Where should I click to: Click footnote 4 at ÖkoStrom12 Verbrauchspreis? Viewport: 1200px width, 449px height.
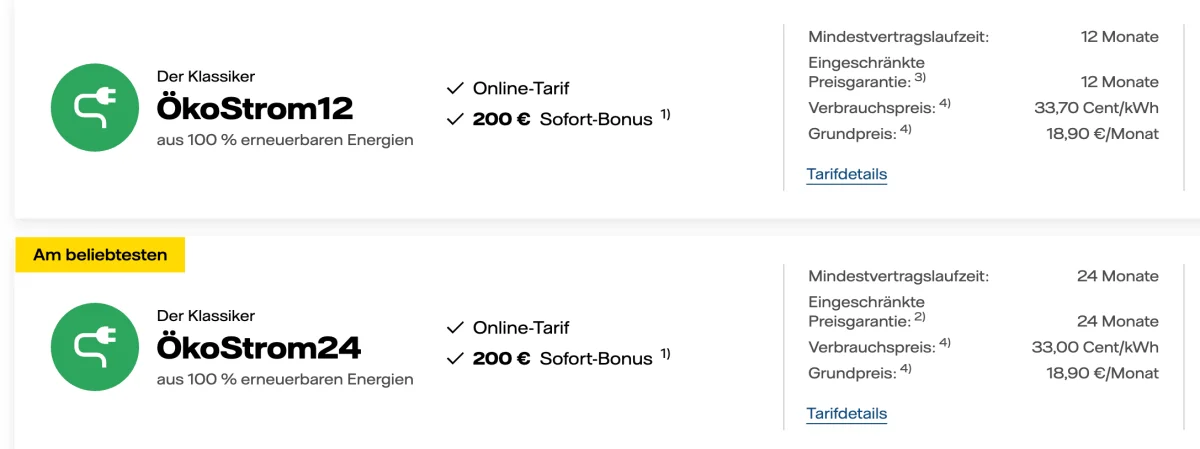[945, 103]
